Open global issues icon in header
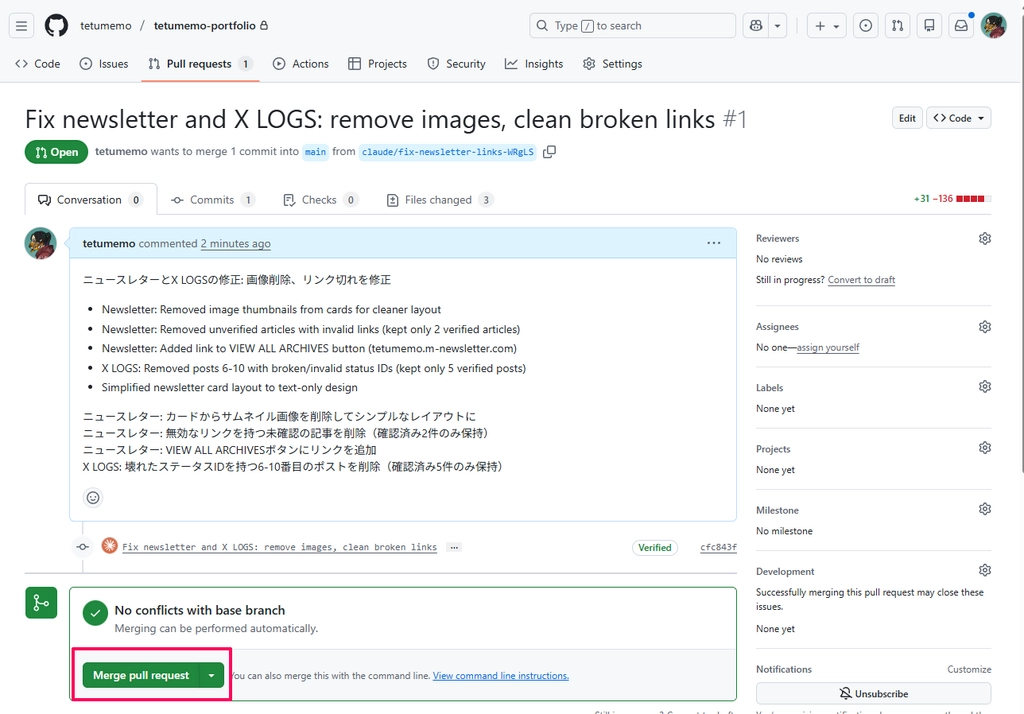Image resolution: width=1024 pixels, height=714 pixels. pos(865,25)
